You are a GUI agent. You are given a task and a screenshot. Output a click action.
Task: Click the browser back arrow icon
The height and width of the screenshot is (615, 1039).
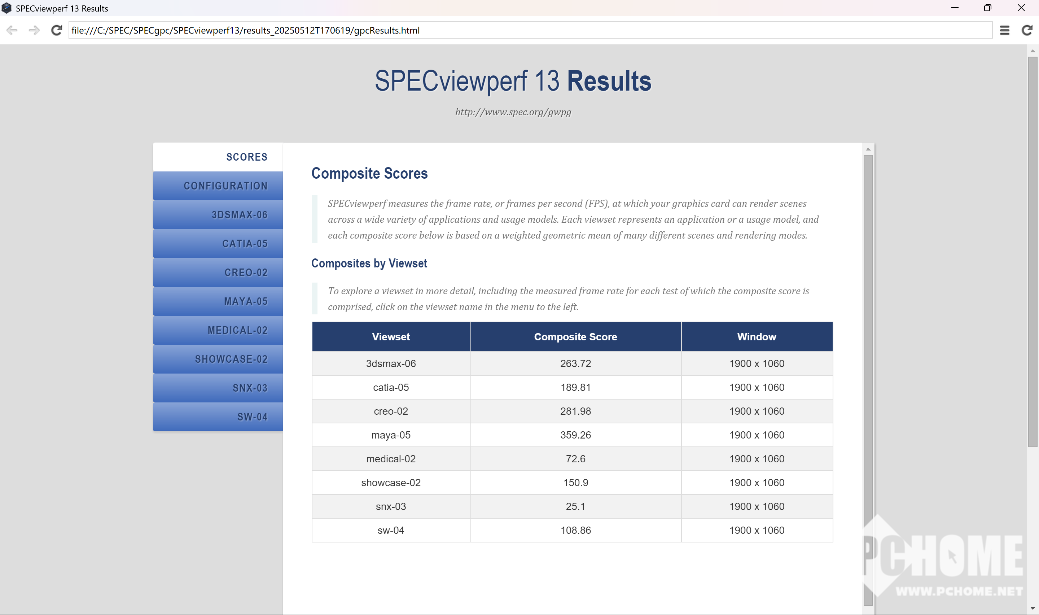click(x=12, y=30)
